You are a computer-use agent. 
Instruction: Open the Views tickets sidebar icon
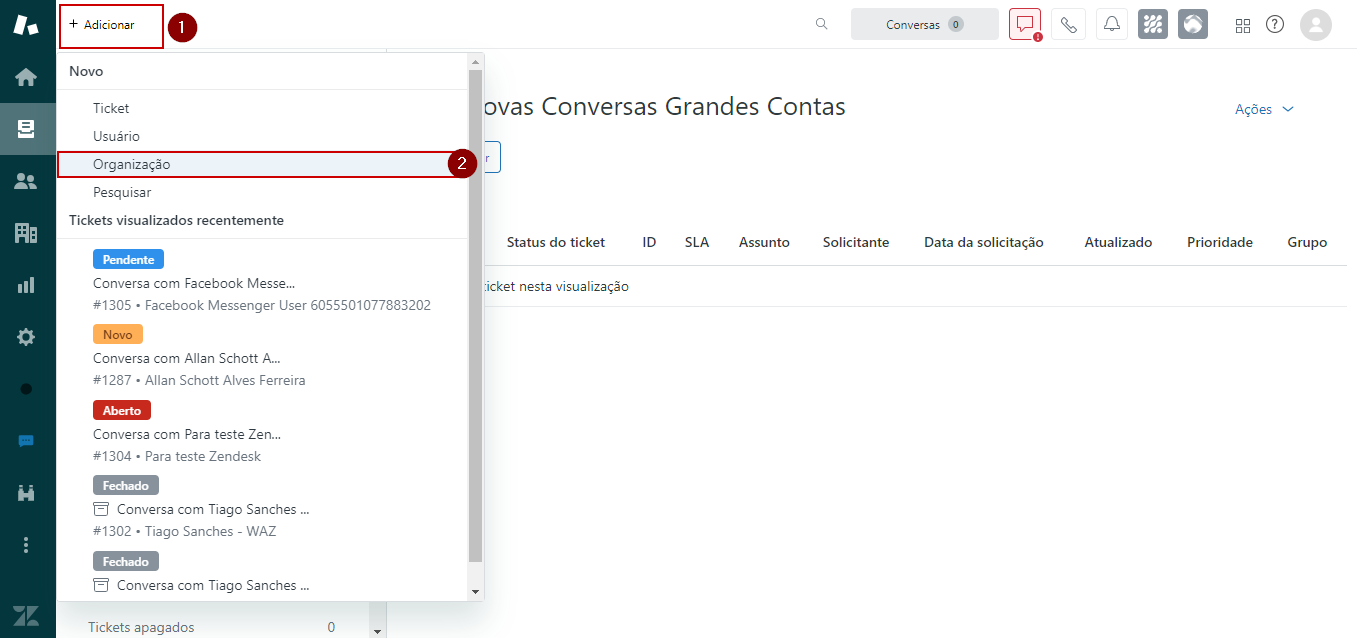[x=26, y=129]
